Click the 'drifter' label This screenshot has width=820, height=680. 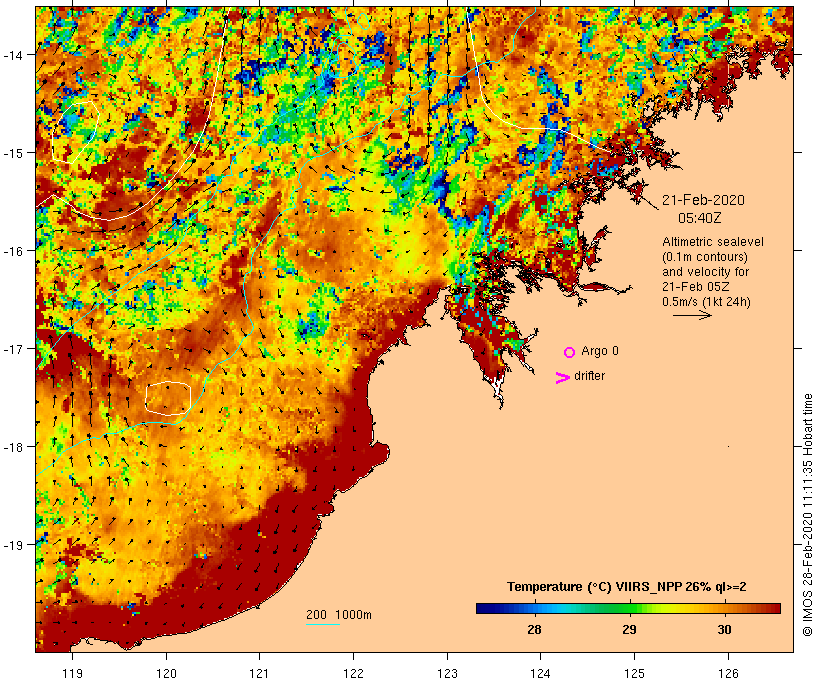click(x=589, y=376)
